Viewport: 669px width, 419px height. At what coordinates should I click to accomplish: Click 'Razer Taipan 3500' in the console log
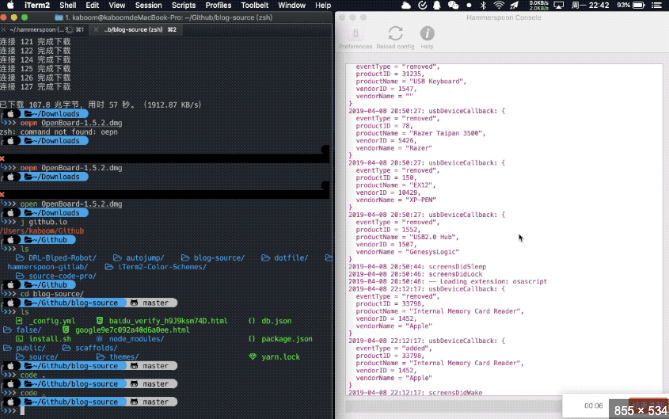click(445, 133)
